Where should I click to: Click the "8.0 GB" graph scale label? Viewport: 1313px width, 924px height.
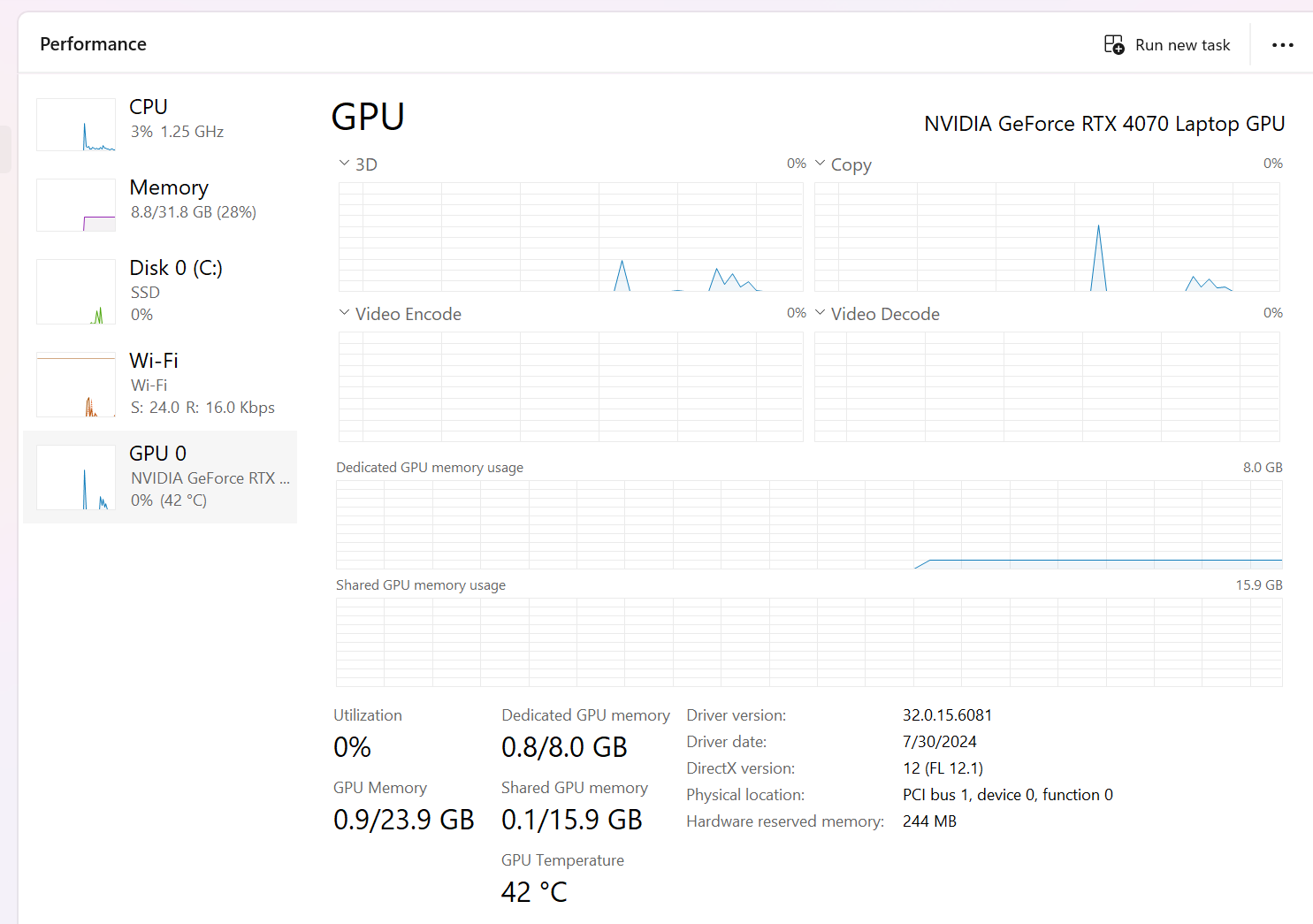(x=1263, y=468)
